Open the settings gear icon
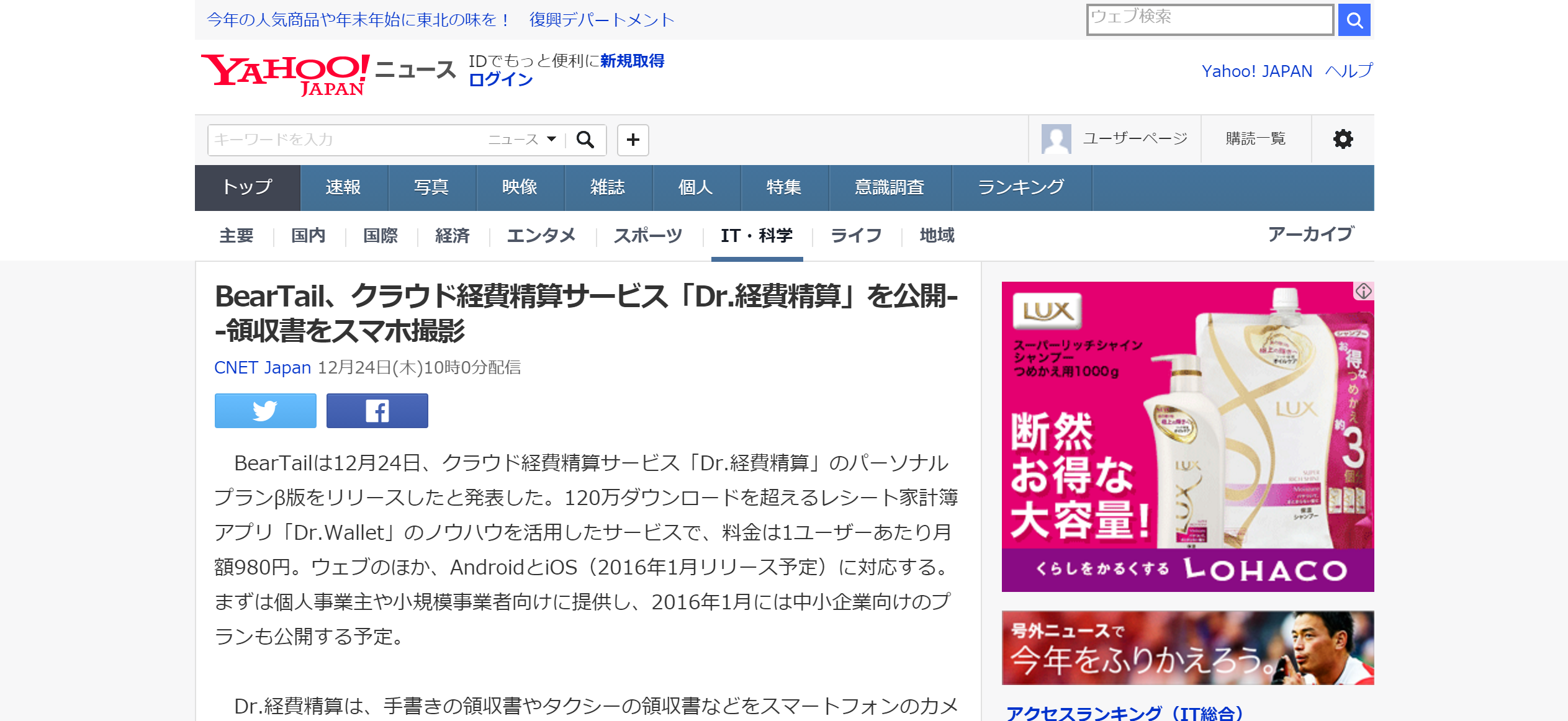 pos(1343,139)
